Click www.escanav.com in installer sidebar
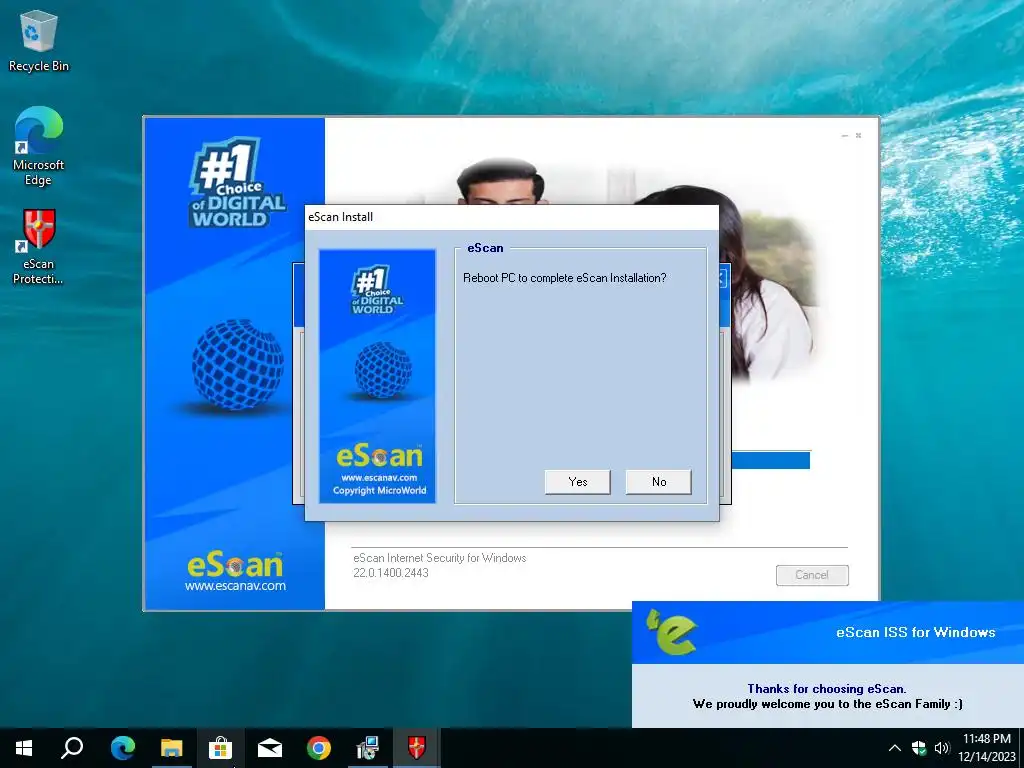This screenshot has height=768, width=1024. pos(235,586)
